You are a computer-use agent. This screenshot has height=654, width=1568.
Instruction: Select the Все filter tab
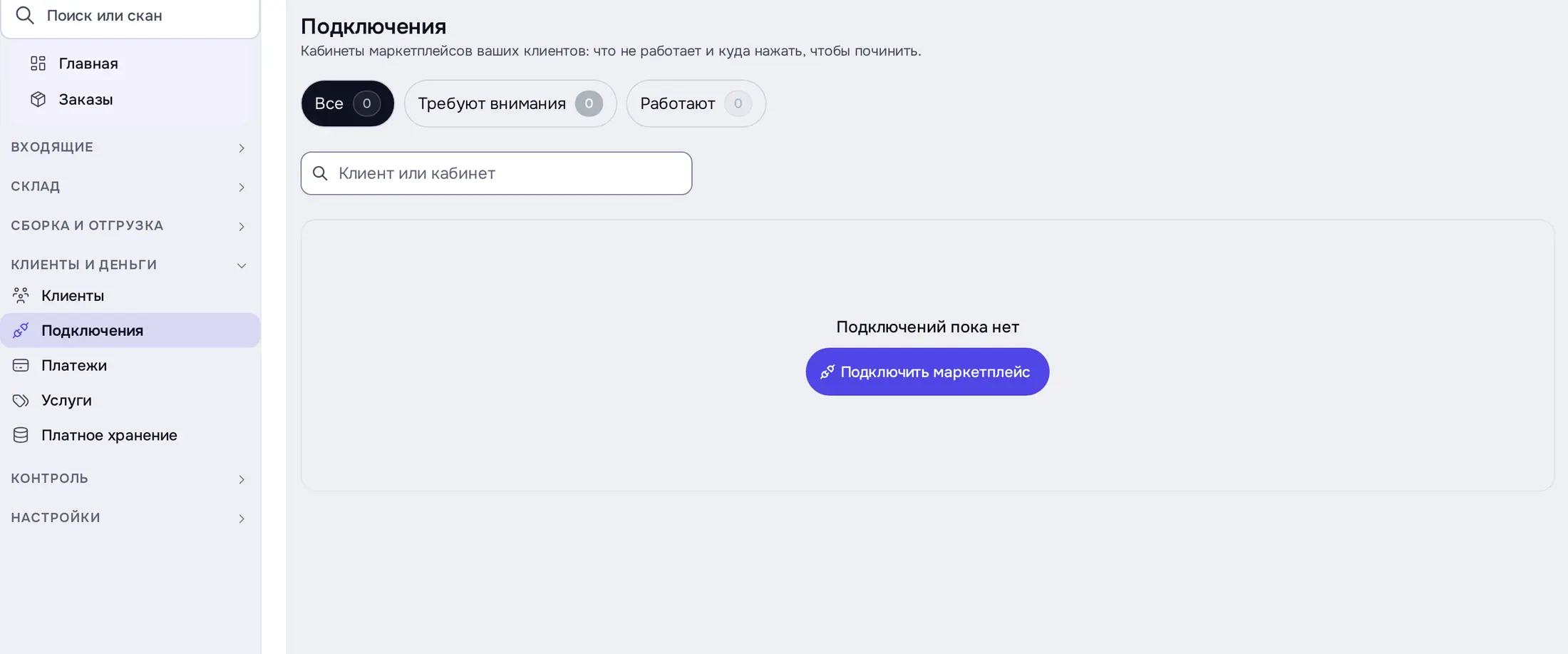(348, 103)
